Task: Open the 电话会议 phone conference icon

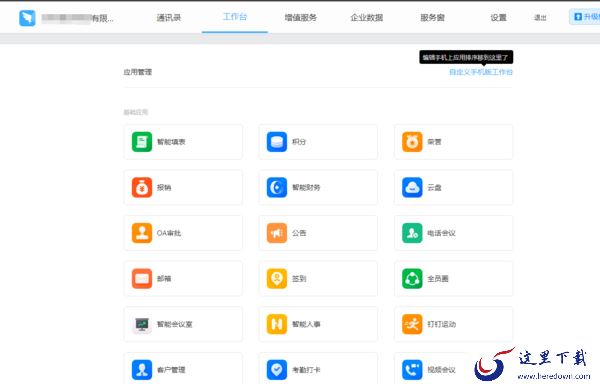Action: click(412, 233)
